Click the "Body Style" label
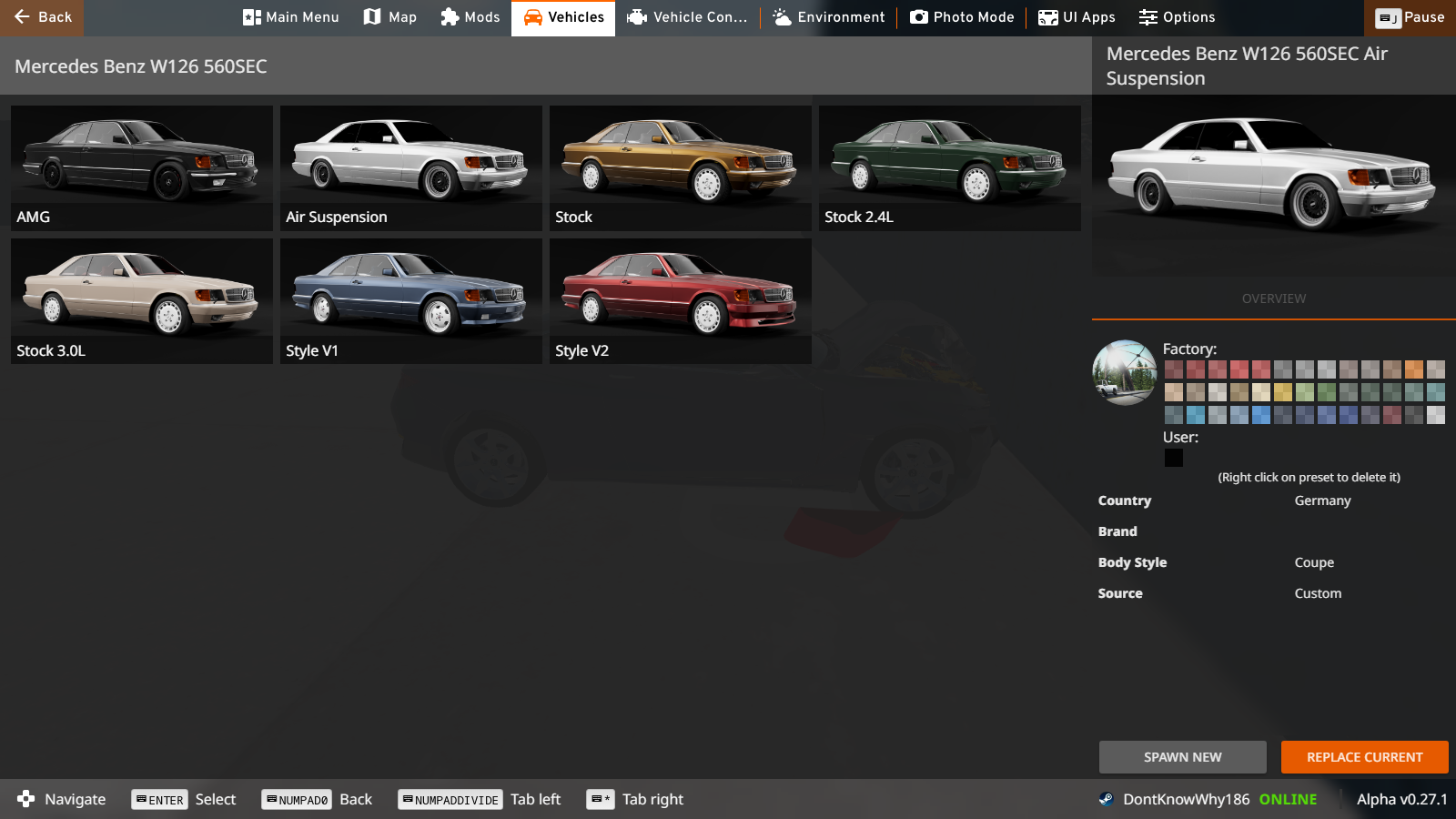The height and width of the screenshot is (819, 1456). click(1132, 562)
